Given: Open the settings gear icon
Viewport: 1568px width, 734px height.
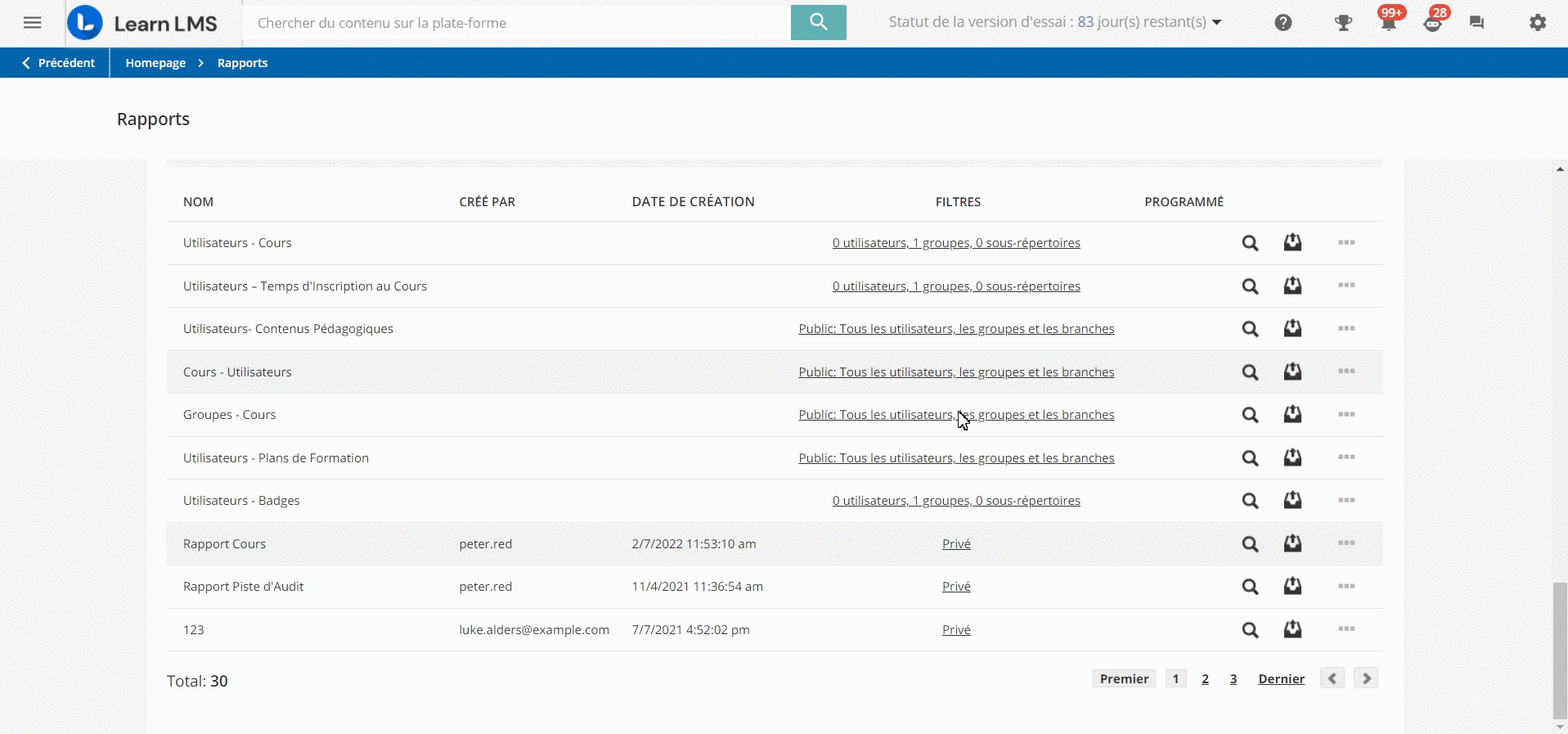Looking at the screenshot, I should (x=1538, y=23).
